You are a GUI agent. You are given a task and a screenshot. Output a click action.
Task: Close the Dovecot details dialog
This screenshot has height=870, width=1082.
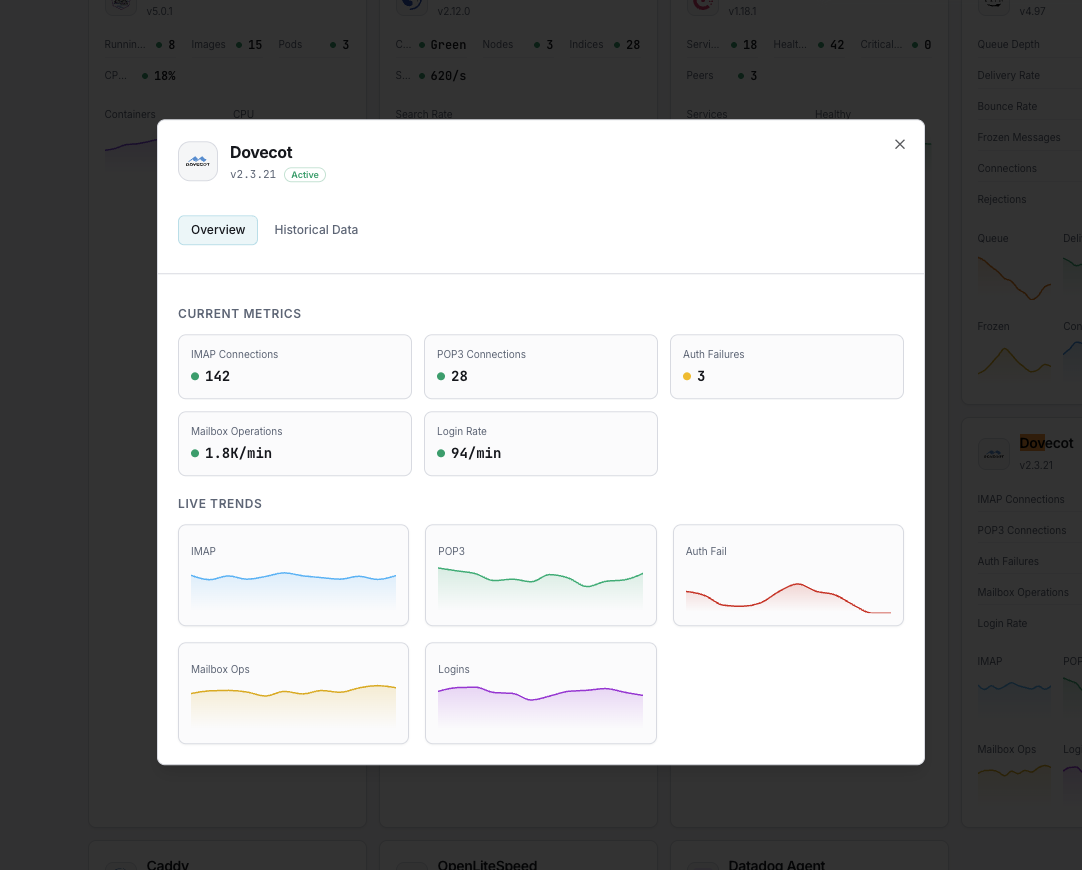click(x=899, y=144)
